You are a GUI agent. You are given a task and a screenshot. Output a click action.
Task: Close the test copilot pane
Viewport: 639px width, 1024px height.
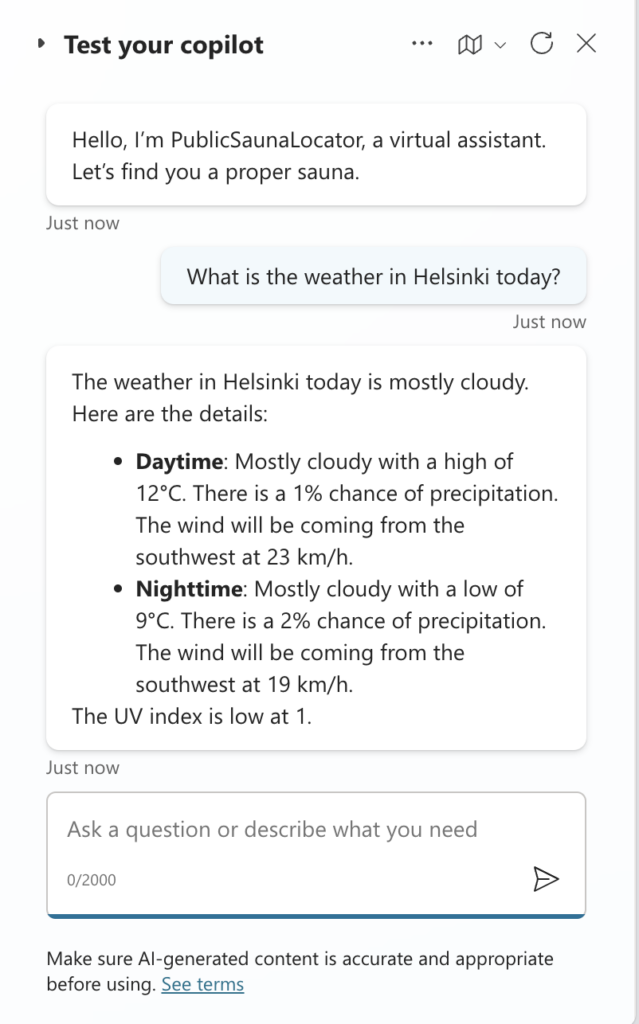pyautogui.click(x=587, y=43)
